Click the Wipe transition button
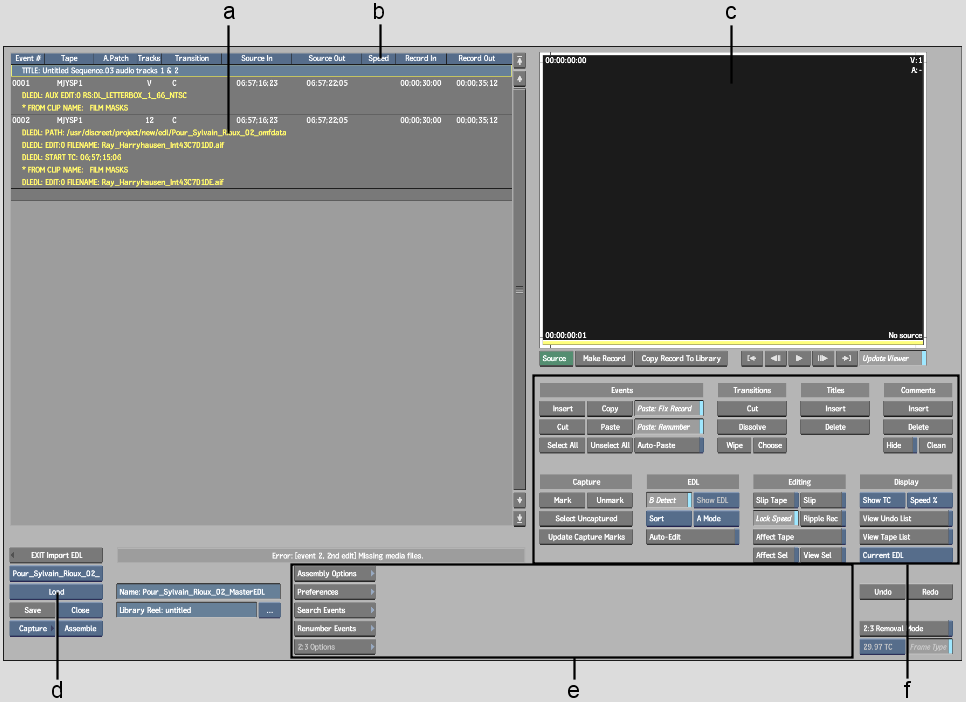Image resolution: width=966 pixels, height=702 pixels. click(x=734, y=445)
